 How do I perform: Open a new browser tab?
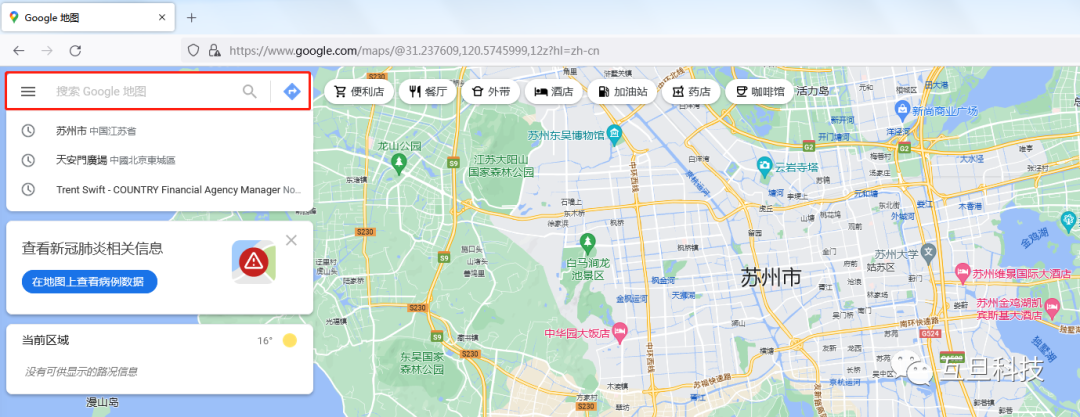tap(191, 18)
